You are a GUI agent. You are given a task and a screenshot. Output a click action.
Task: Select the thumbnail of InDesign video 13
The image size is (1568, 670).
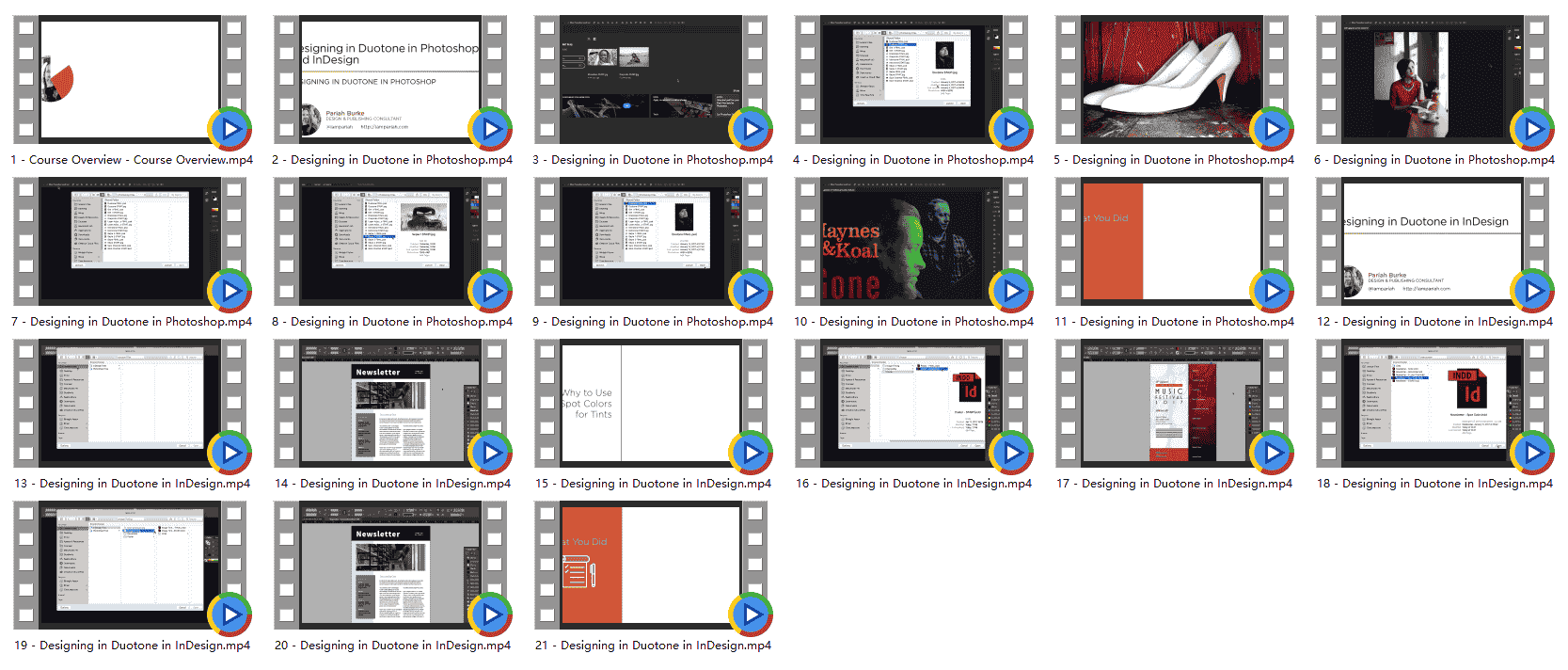coord(130,403)
